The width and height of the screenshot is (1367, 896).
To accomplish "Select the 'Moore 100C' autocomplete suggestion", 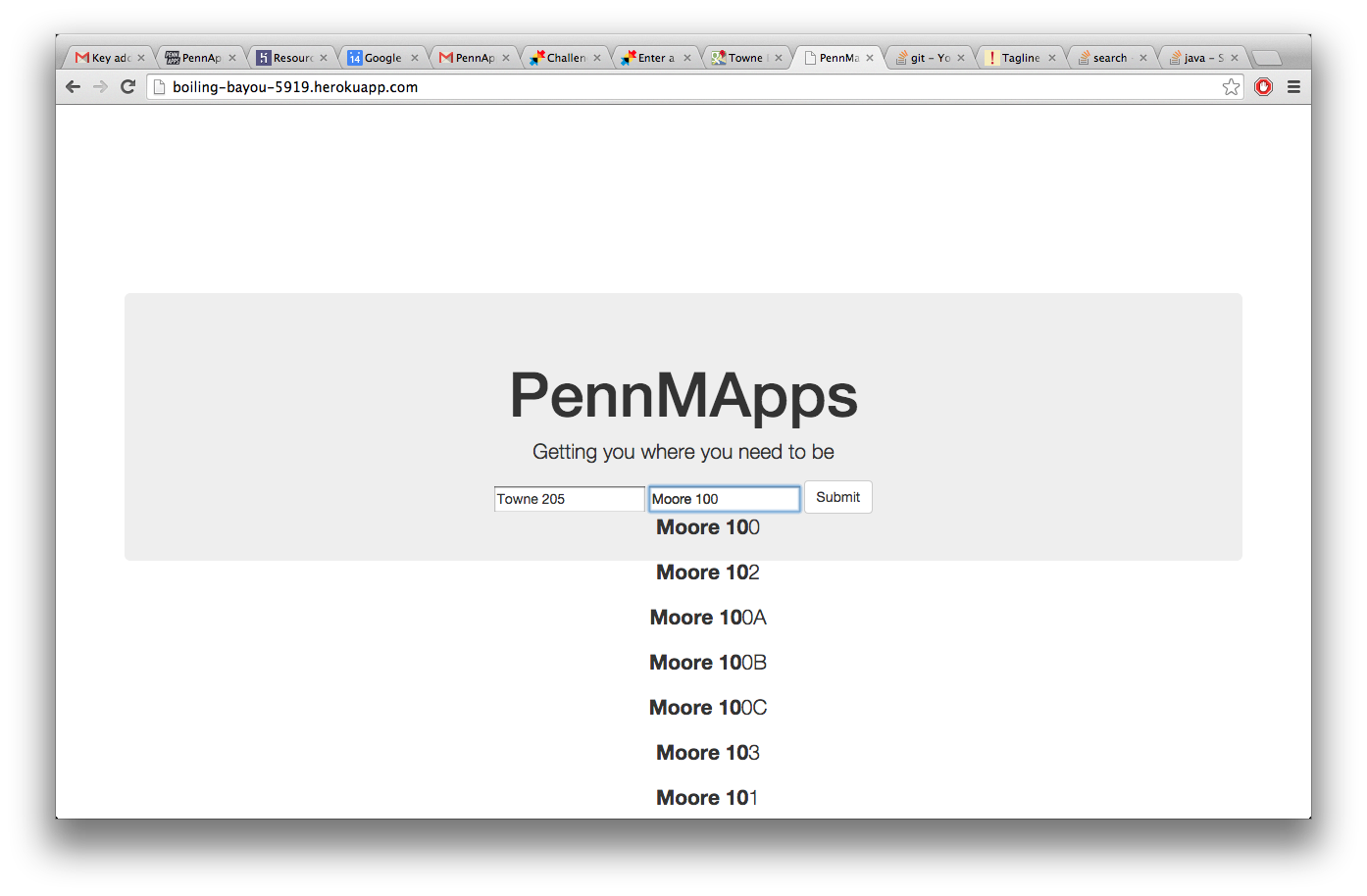I will click(x=708, y=708).
